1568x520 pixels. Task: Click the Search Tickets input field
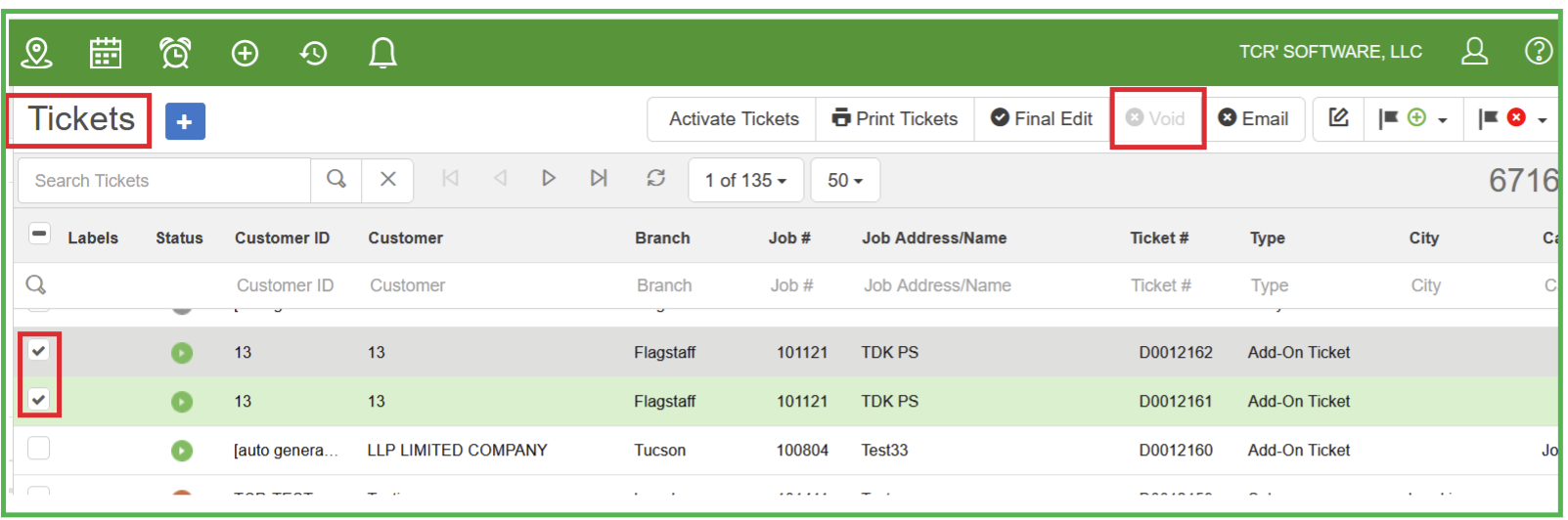[164, 181]
